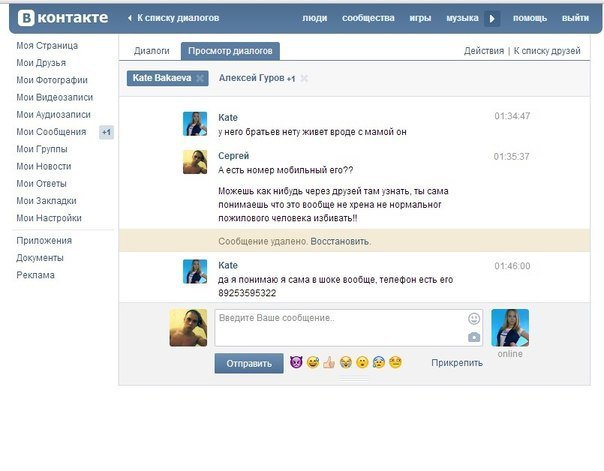
Task: Open Мои Друзья in sidebar
Action: point(41,63)
